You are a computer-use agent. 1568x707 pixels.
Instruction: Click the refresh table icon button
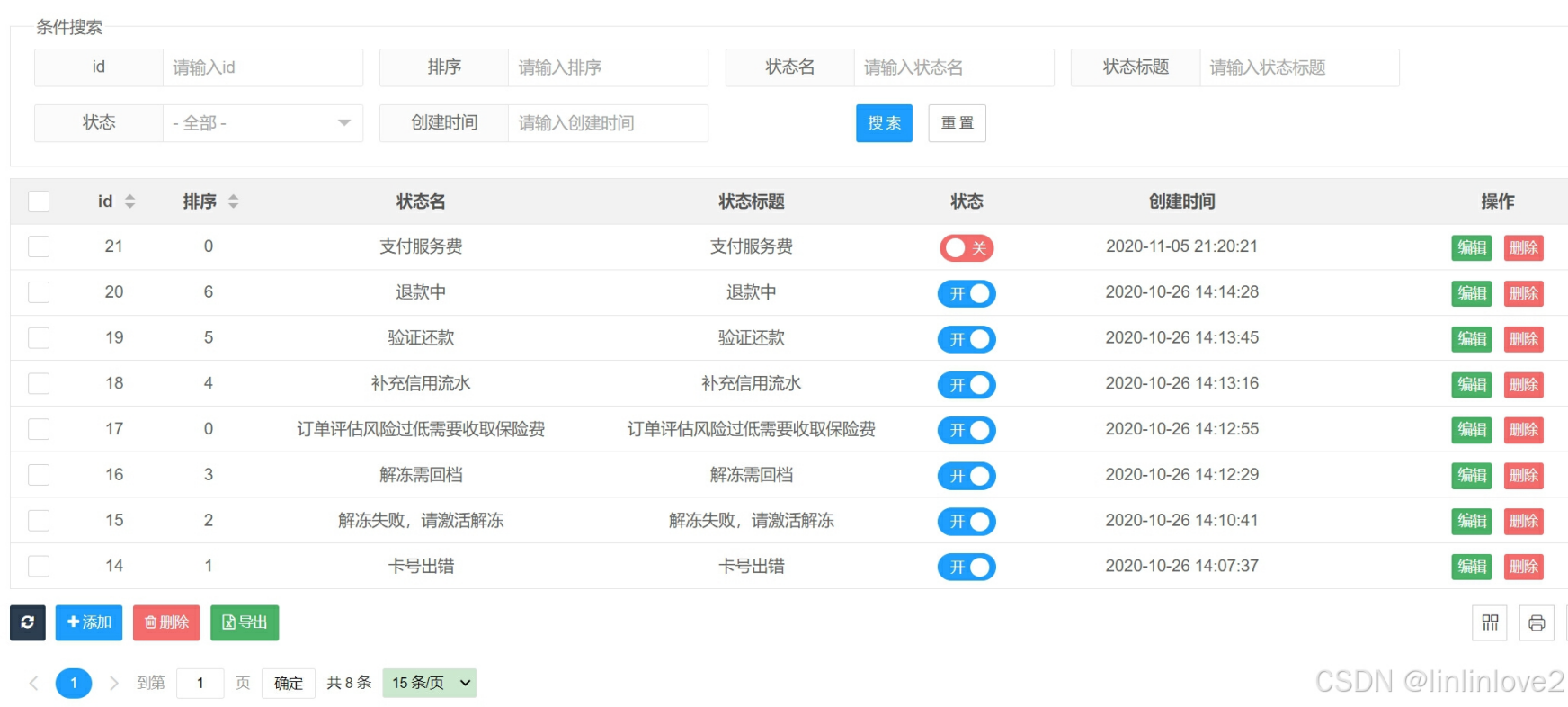click(x=28, y=622)
